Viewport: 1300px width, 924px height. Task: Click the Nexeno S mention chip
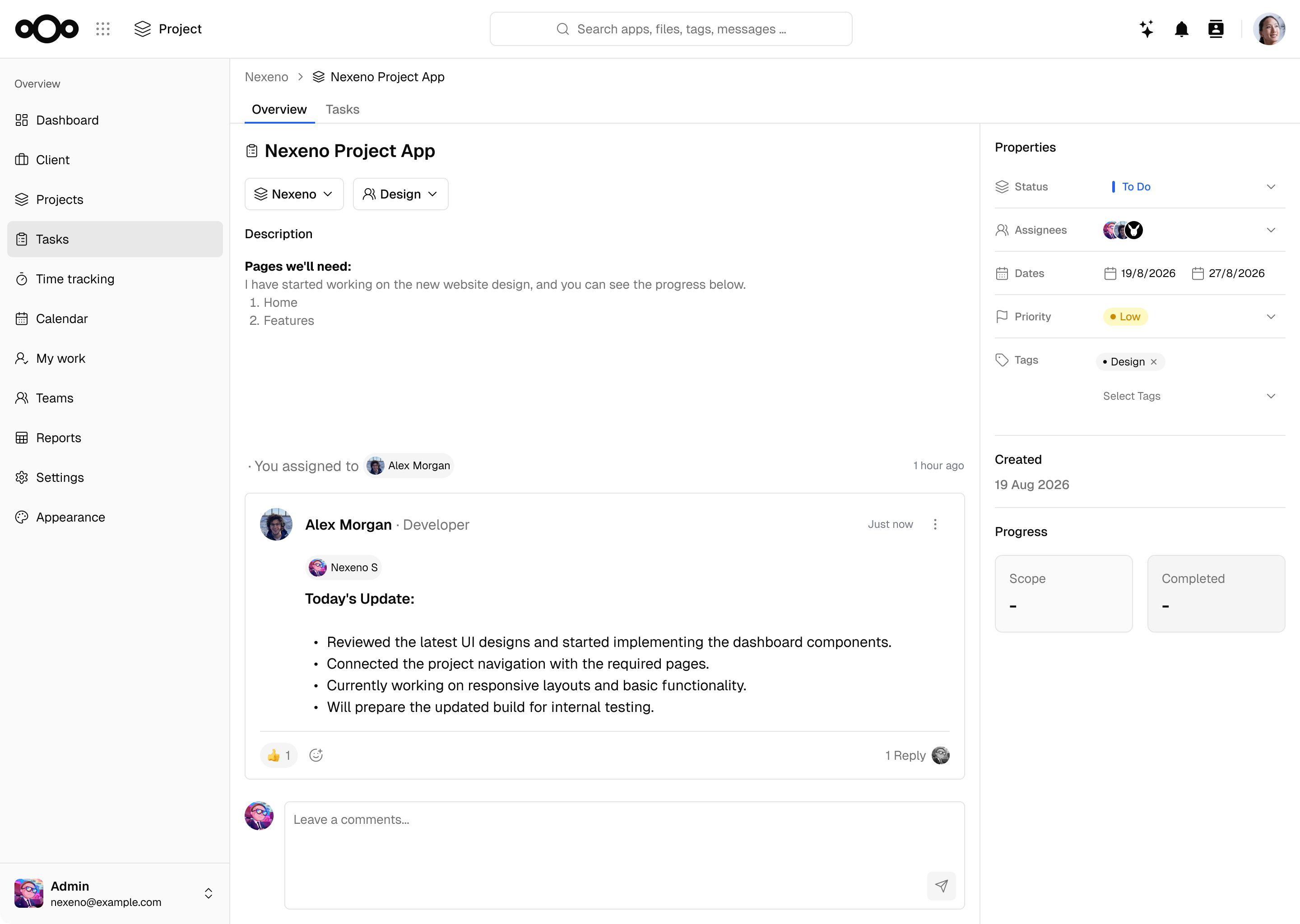point(343,567)
